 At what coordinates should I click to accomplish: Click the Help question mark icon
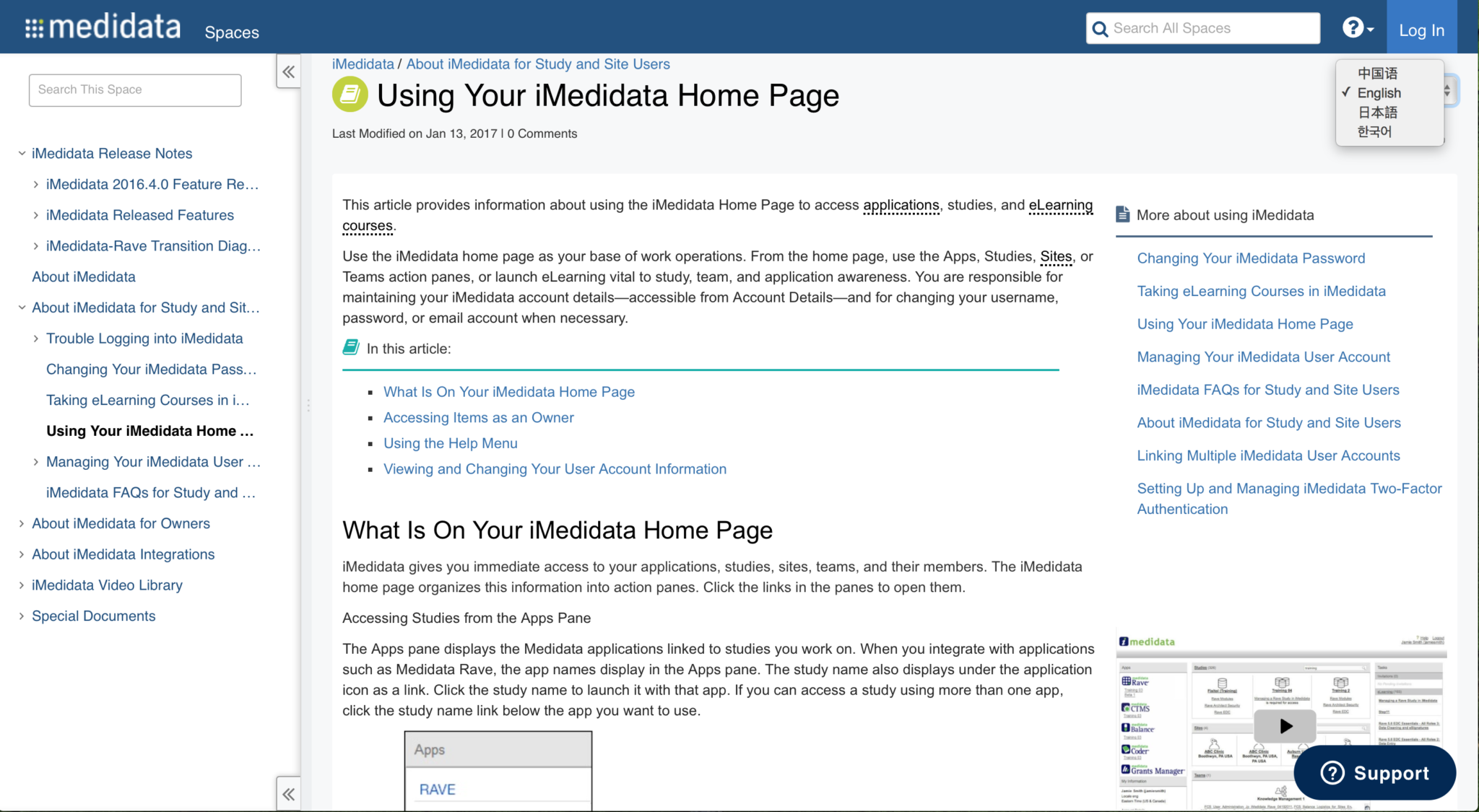click(x=1353, y=27)
